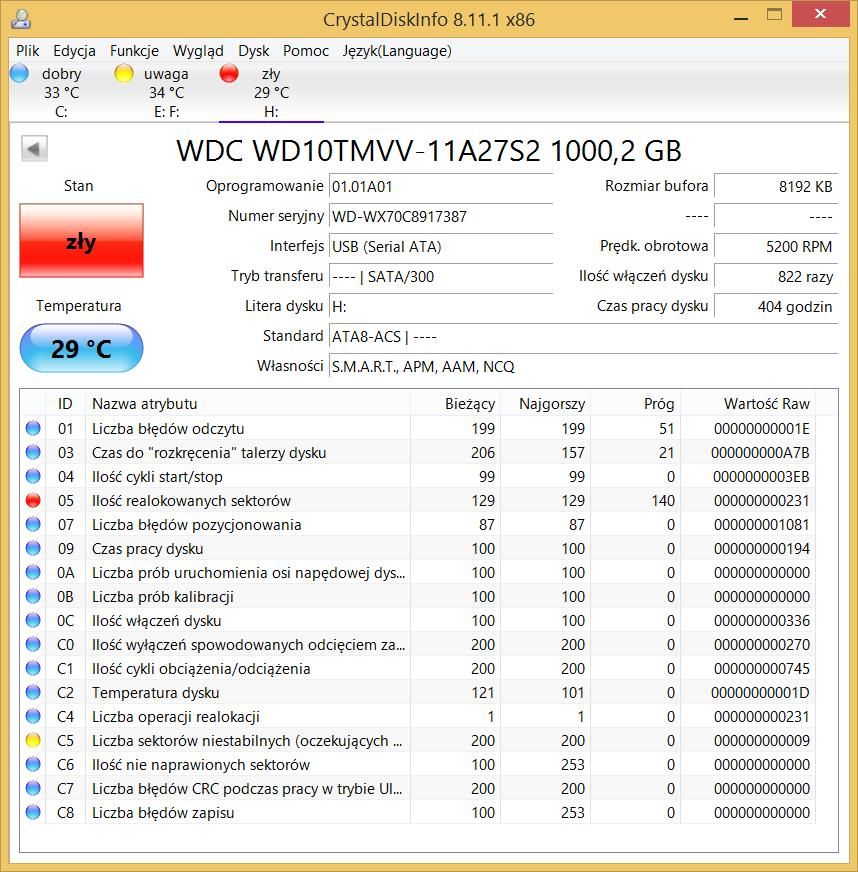This screenshot has width=858, height=872.
Task: Open the Wygląd menu
Action: click(x=198, y=51)
